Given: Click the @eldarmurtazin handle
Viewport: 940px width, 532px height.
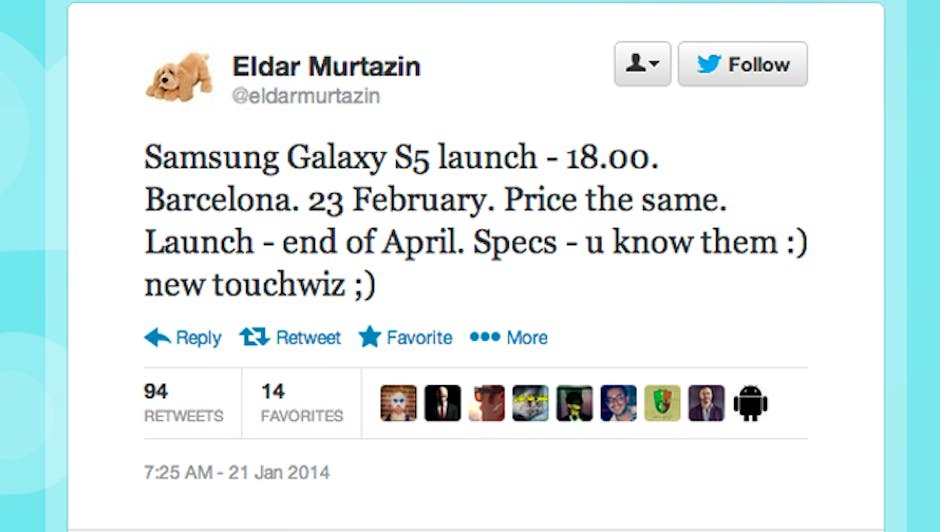Looking at the screenshot, I should (x=306, y=96).
